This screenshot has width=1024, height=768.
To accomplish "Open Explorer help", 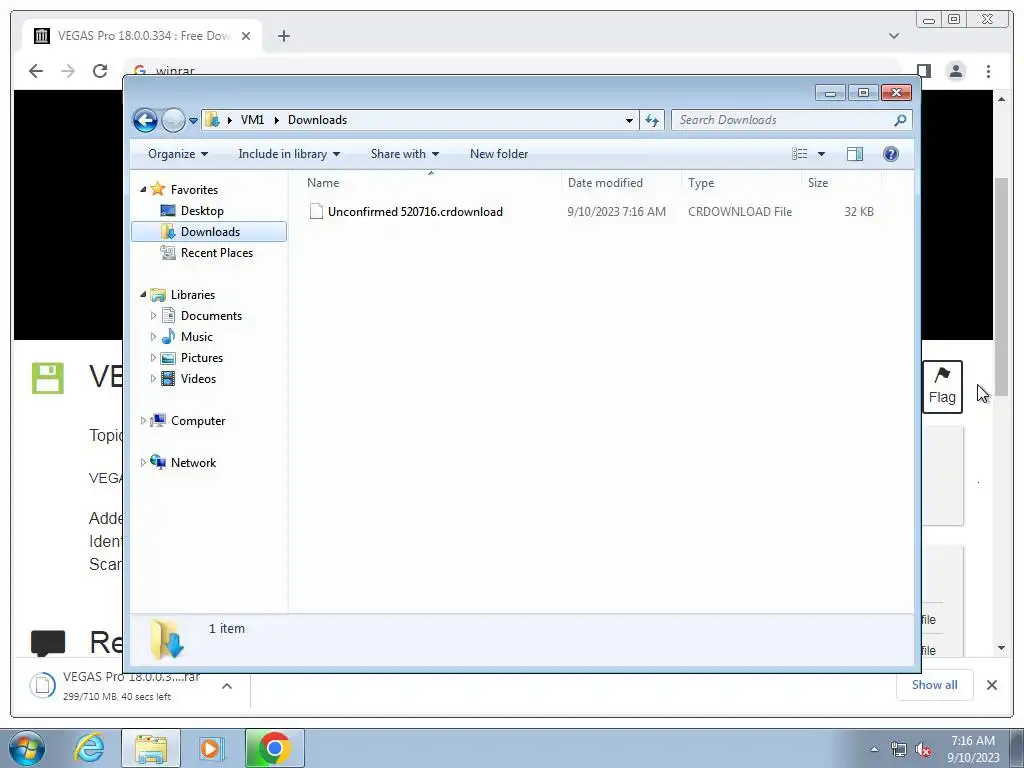I will (x=891, y=154).
